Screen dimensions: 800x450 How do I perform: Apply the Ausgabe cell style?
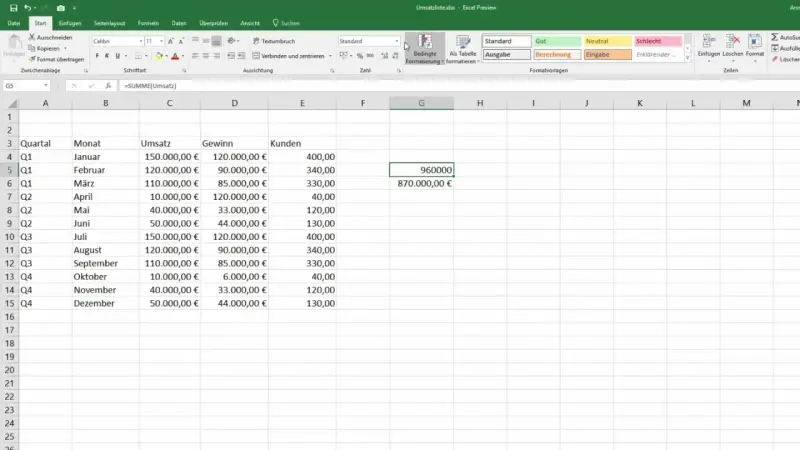[x=507, y=54]
